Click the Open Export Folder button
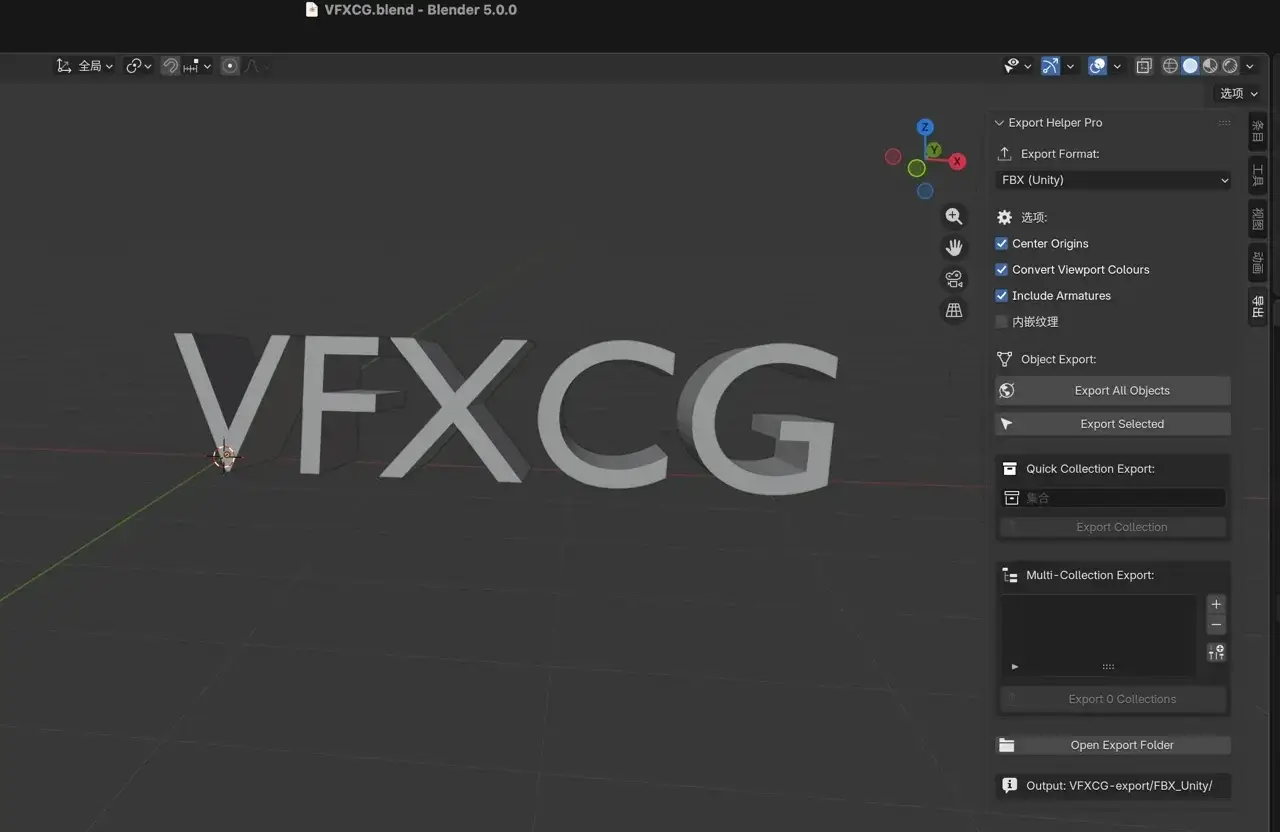1280x832 pixels. 1113,745
